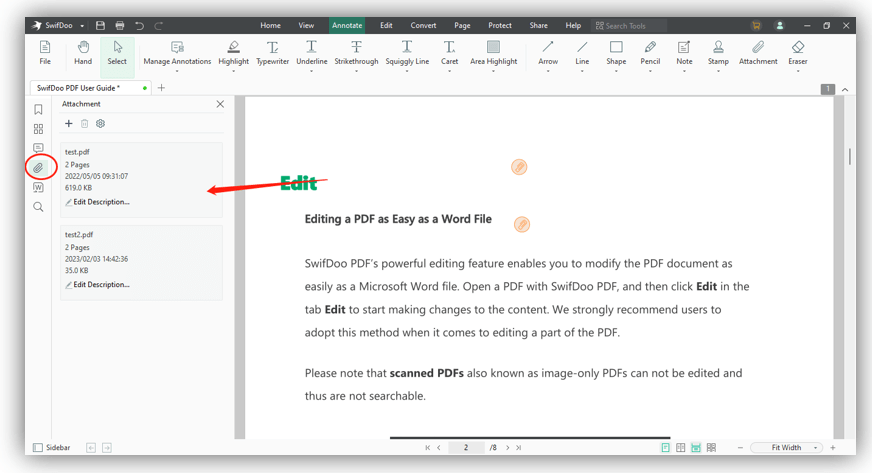Open the Fit Width zoom dropdown

[x=786, y=447]
